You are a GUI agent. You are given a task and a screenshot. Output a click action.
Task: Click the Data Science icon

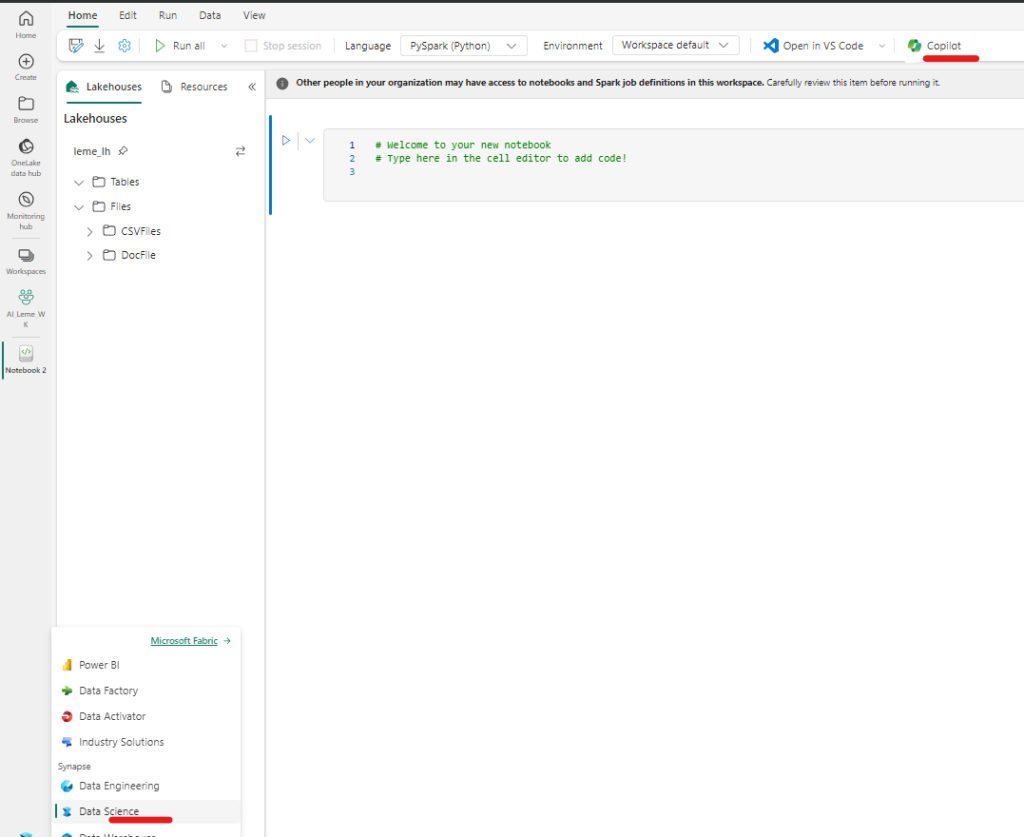click(x=67, y=812)
